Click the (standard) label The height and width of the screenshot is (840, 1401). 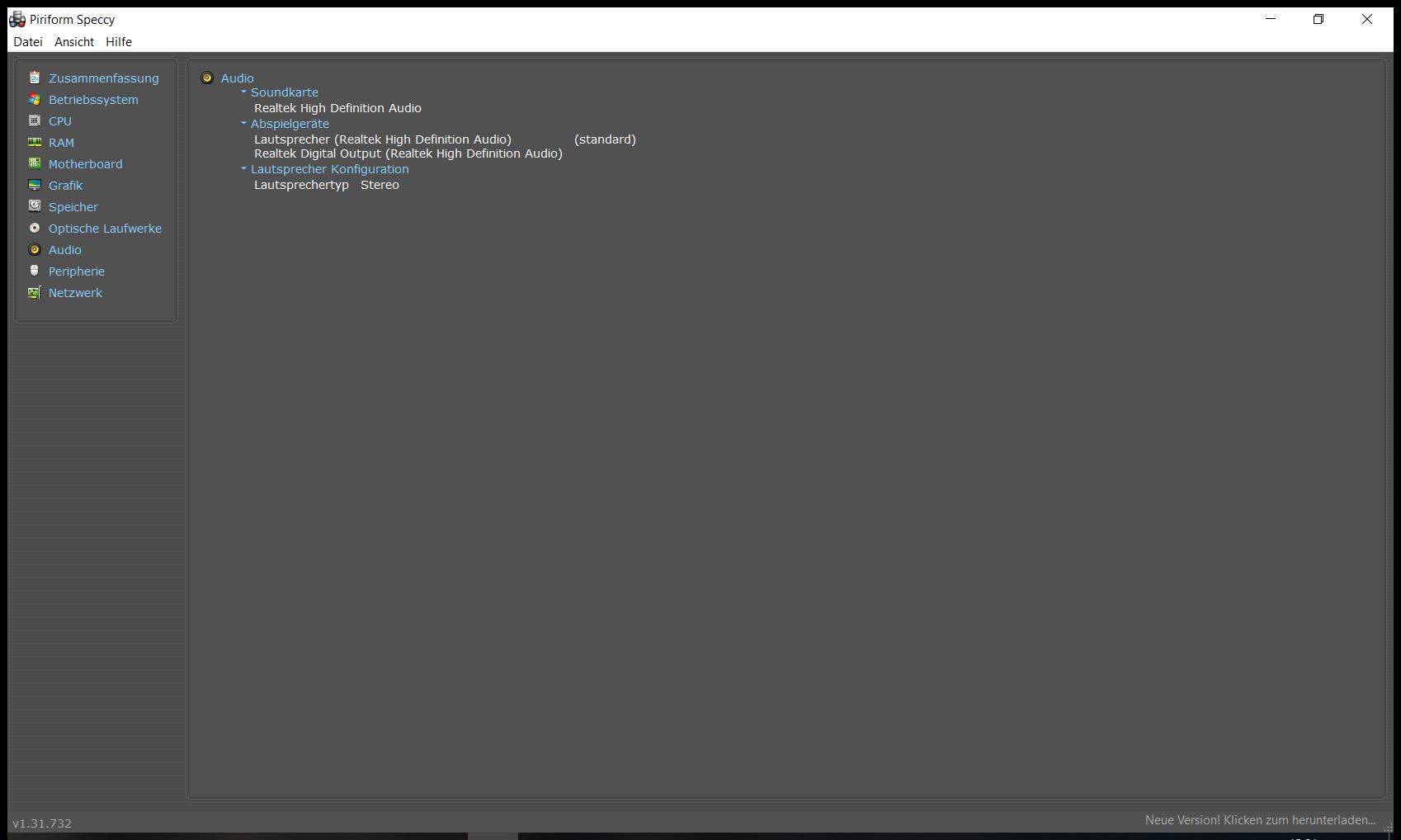click(x=605, y=139)
